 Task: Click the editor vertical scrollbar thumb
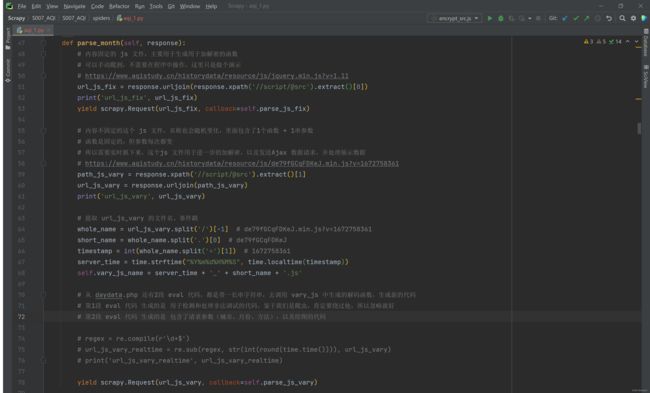639,129
